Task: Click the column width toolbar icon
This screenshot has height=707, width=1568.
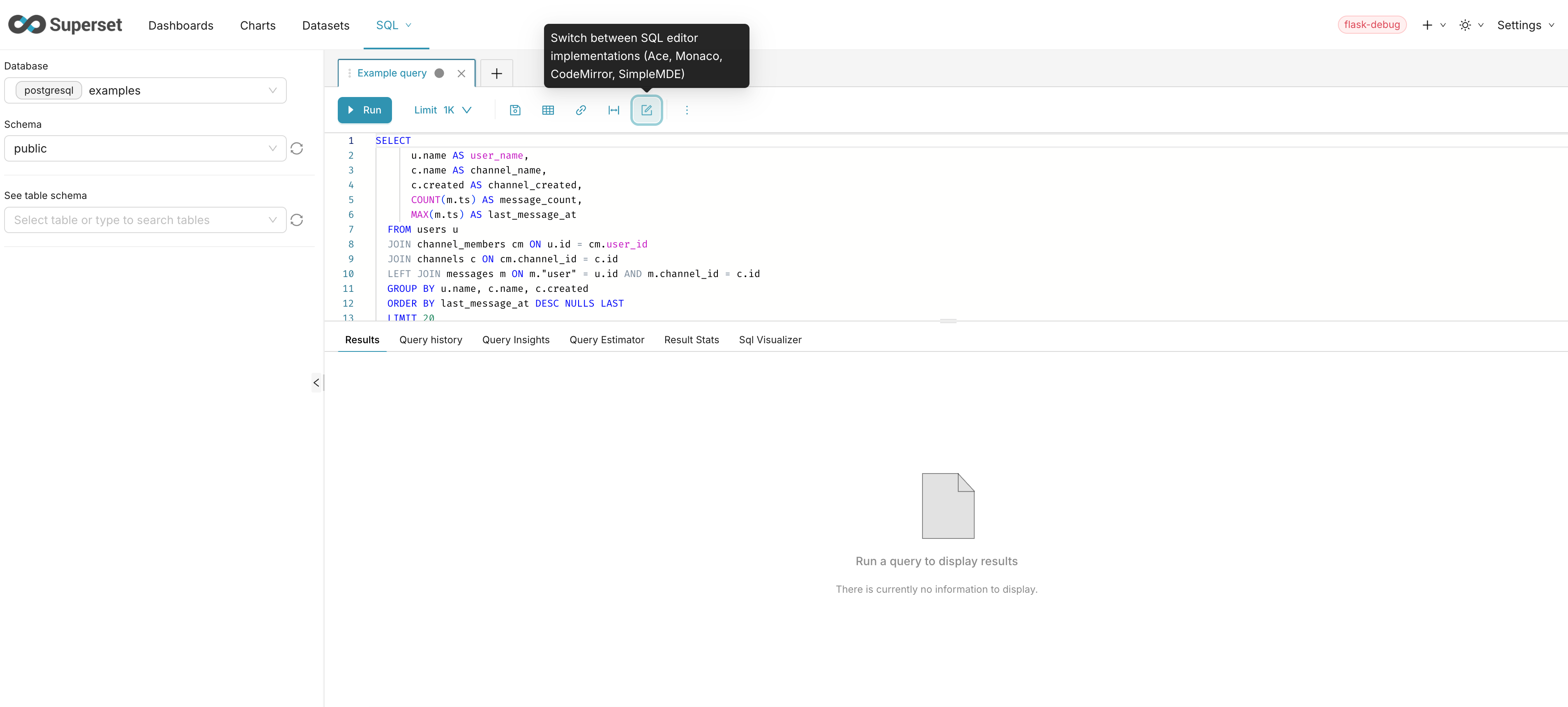Action: pos(613,110)
